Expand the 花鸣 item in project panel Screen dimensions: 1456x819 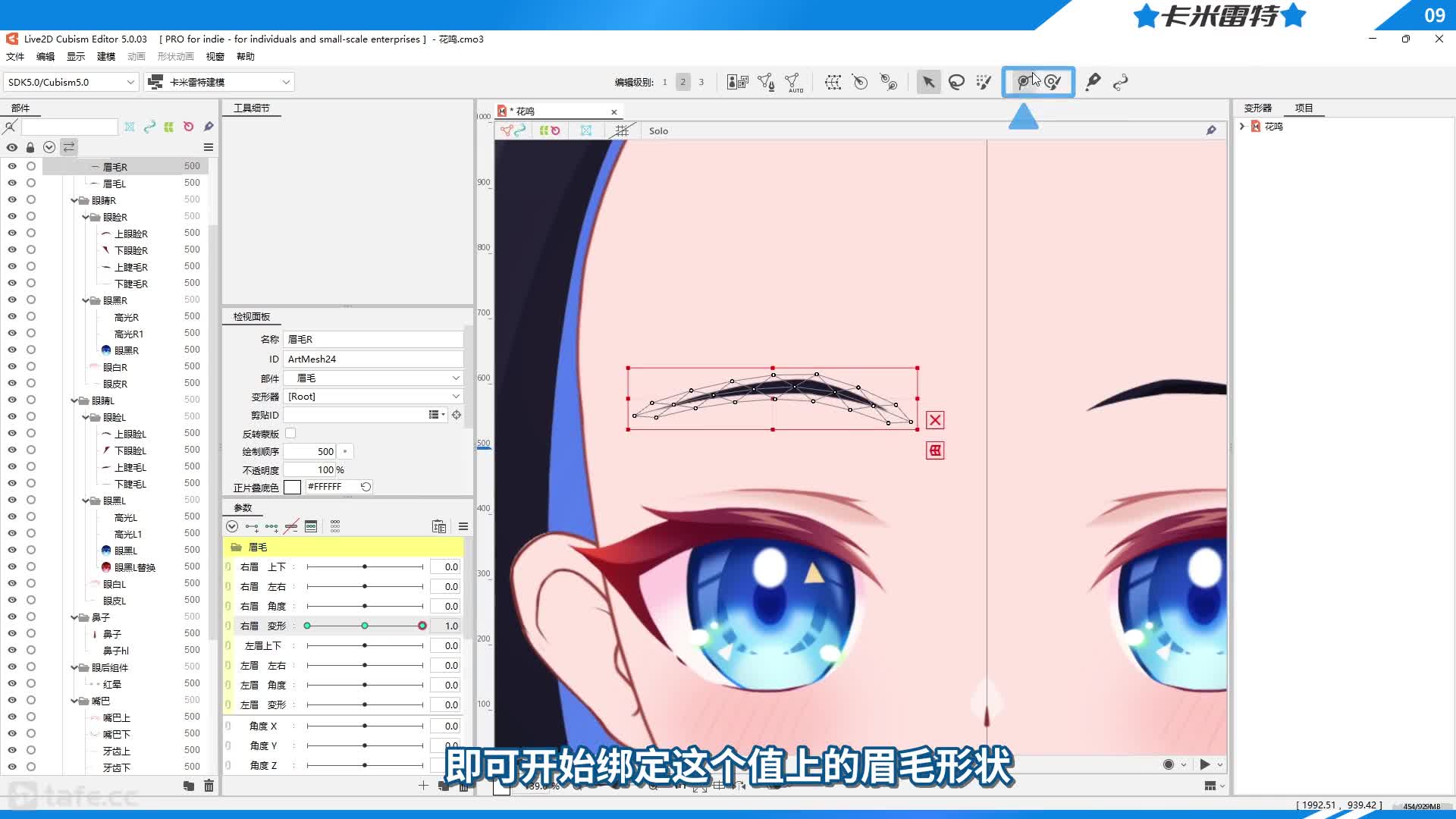tap(1242, 126)
